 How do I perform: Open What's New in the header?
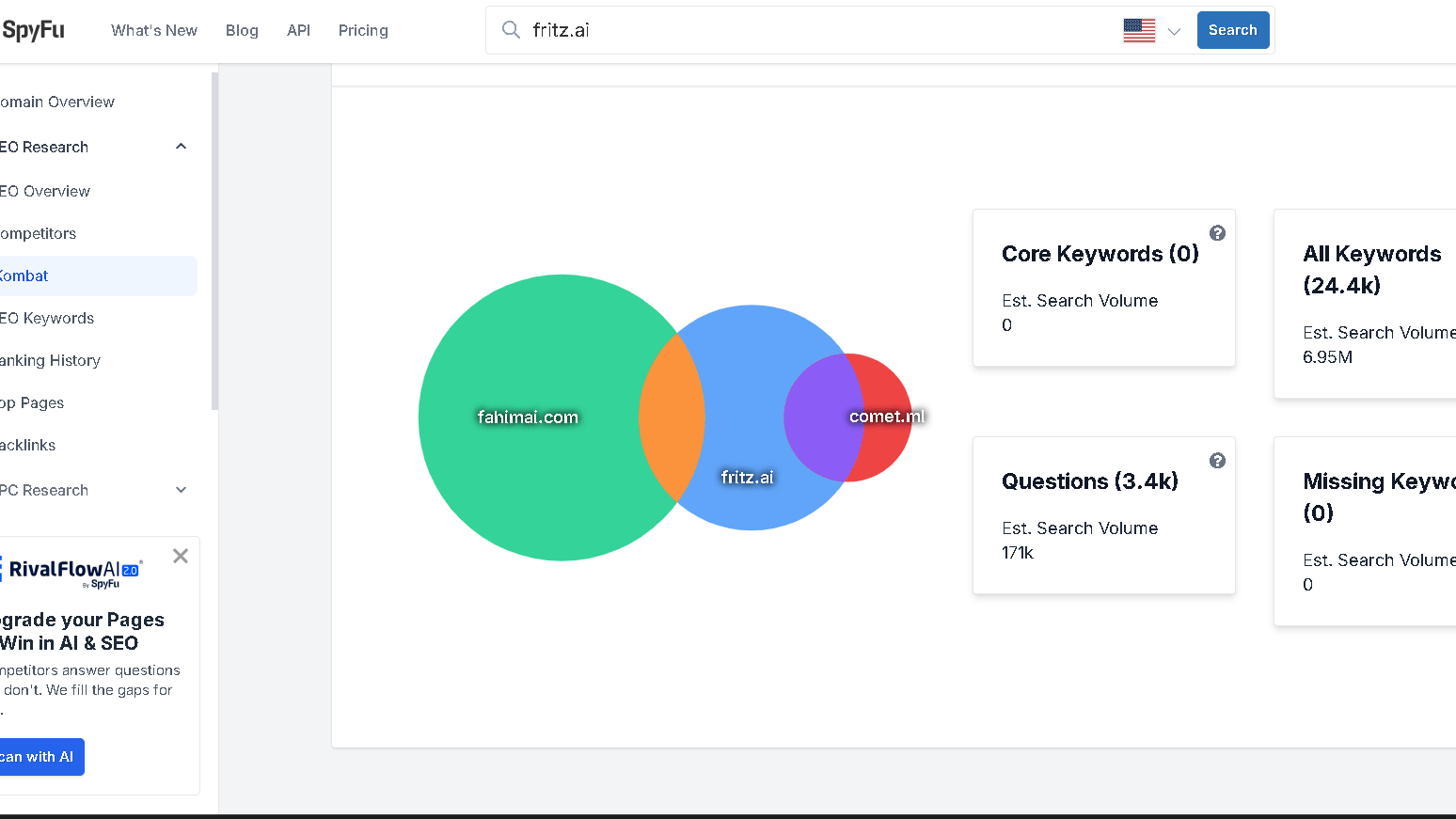pyautogui.click(x=154, y=30)
